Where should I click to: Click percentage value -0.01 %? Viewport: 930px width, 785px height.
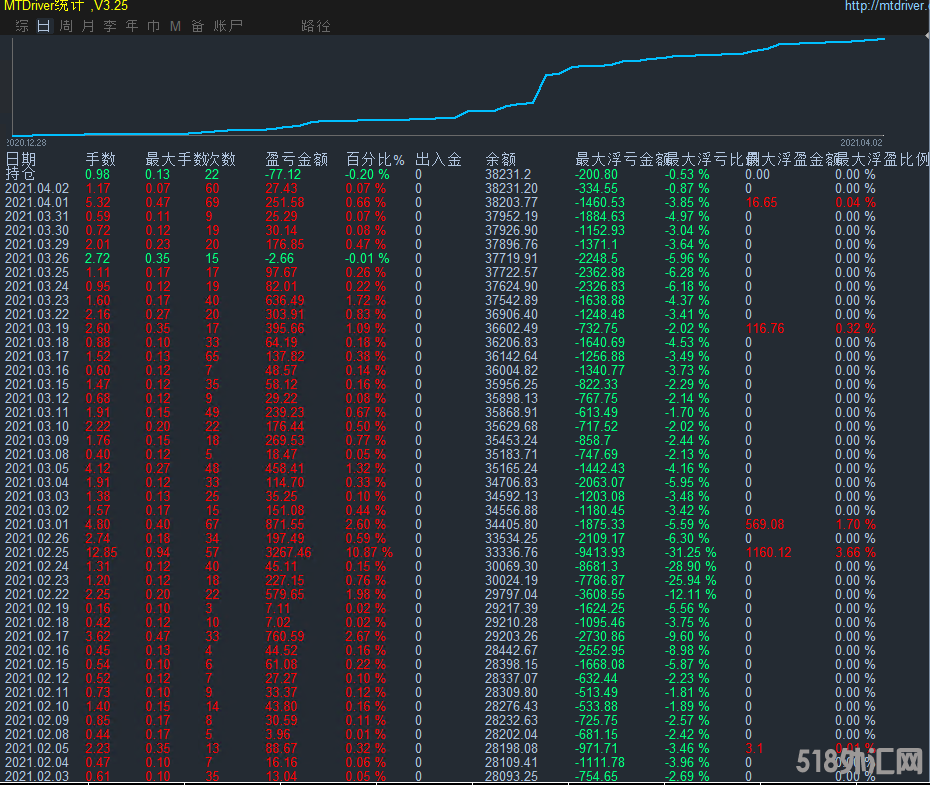tap(368, 258)
